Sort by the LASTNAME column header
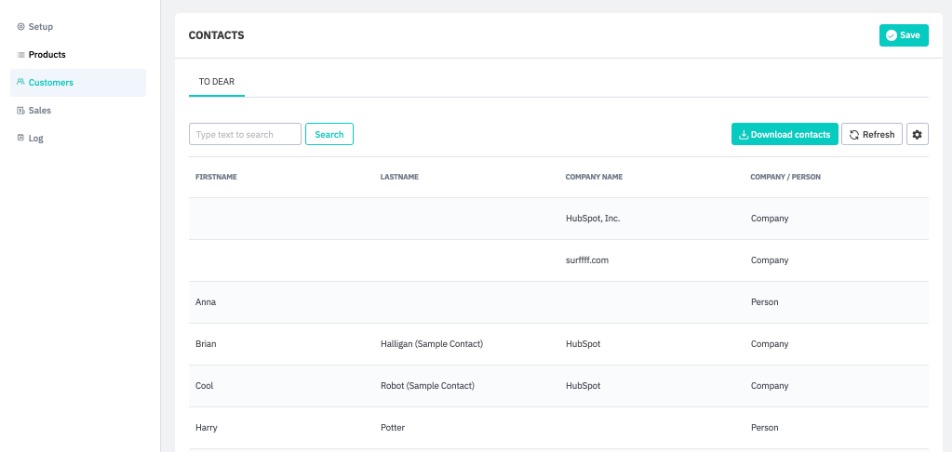The image size is (952, 452). click(399, 177)
